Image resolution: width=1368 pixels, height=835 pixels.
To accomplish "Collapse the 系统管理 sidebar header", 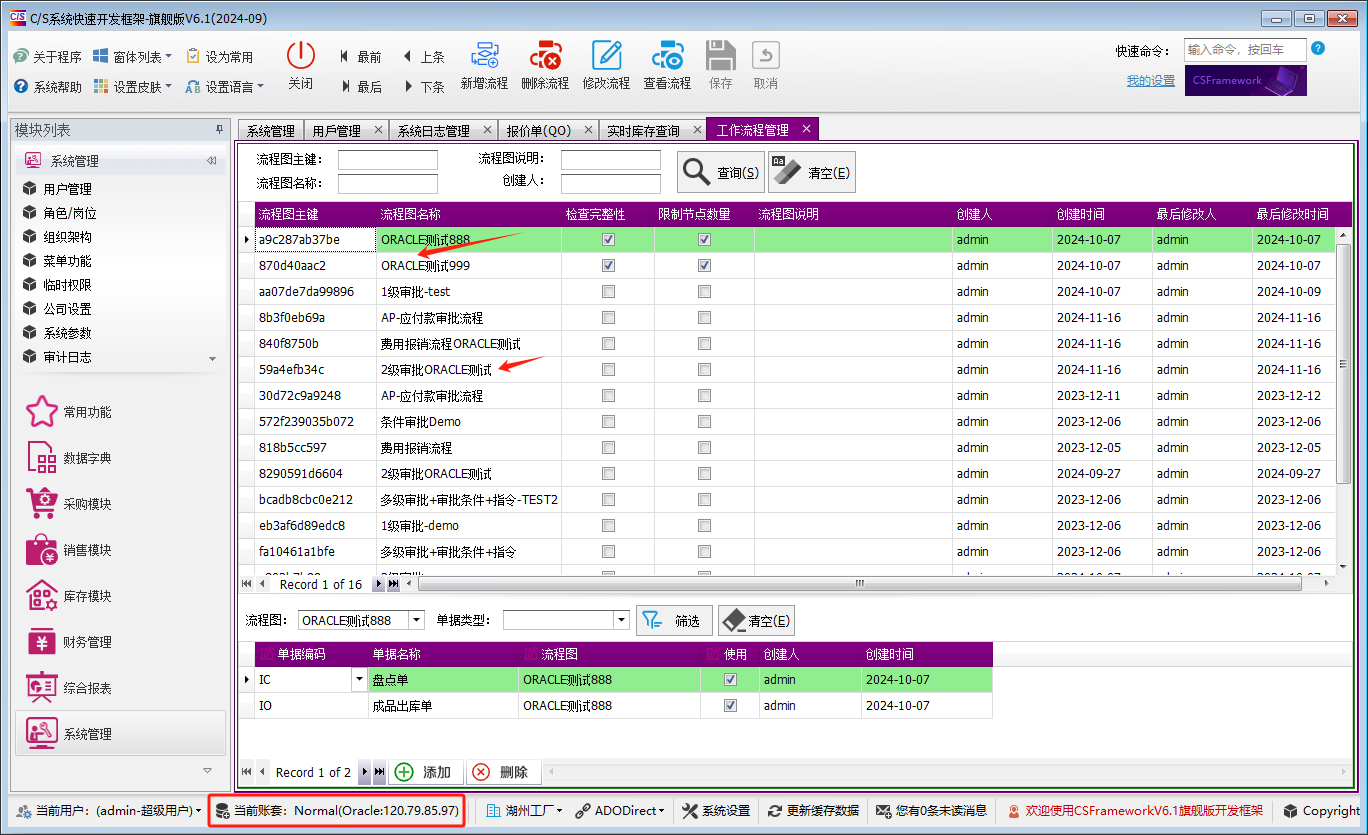I will pos(211,161).
